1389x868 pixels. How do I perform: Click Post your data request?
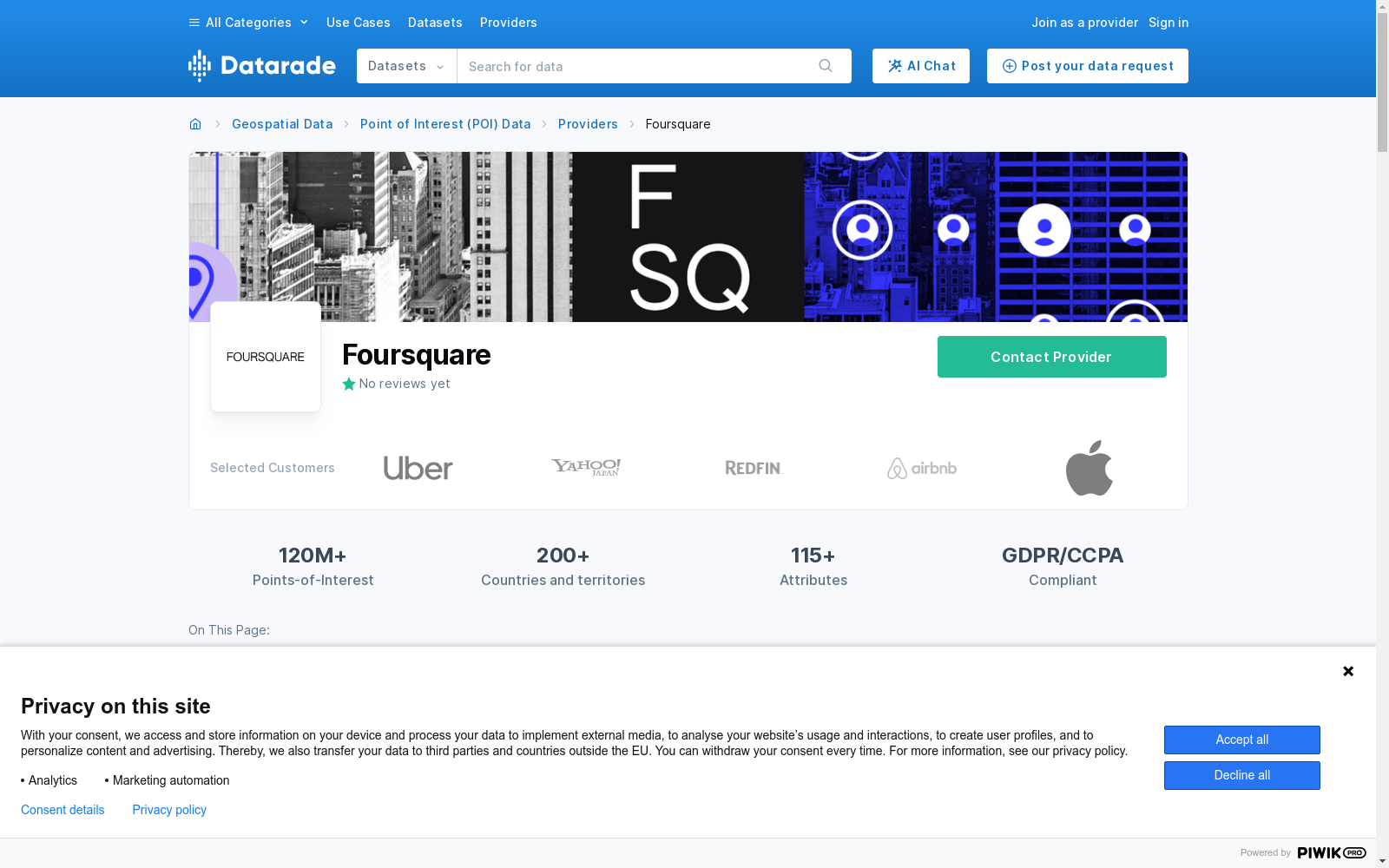1088,66
